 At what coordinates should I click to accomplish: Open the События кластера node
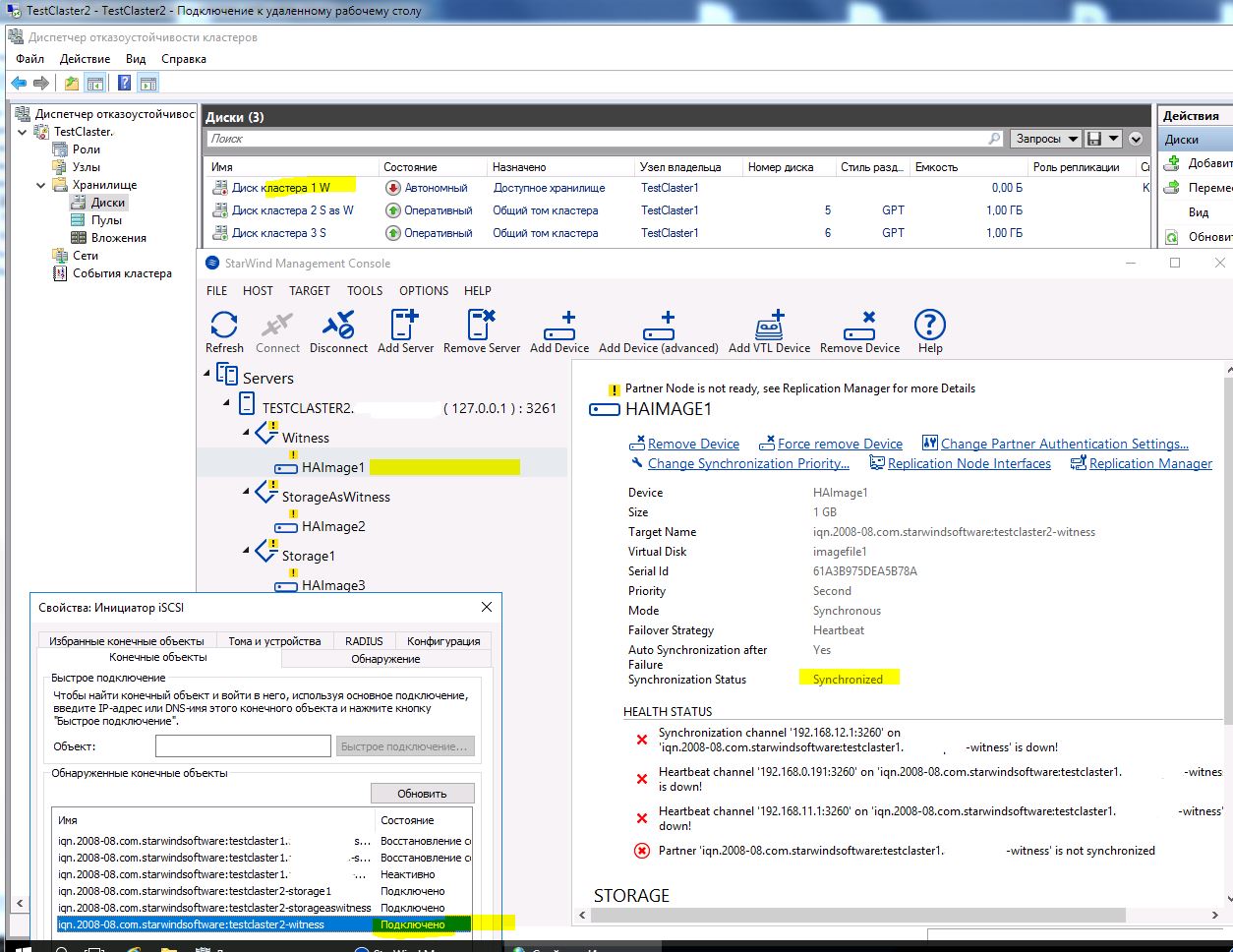point(122,272)
